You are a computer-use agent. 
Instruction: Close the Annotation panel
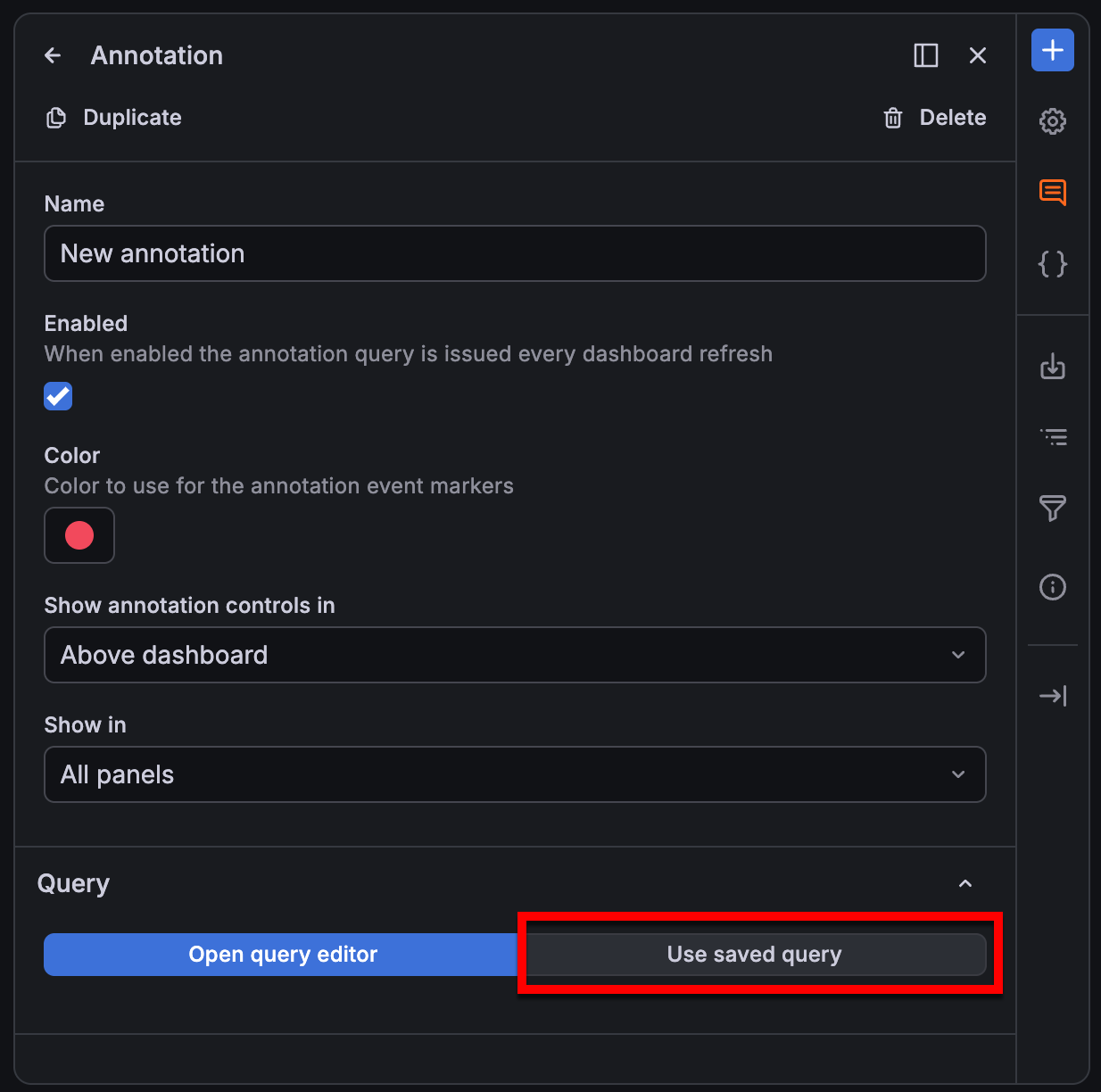(x=978, y=55)
